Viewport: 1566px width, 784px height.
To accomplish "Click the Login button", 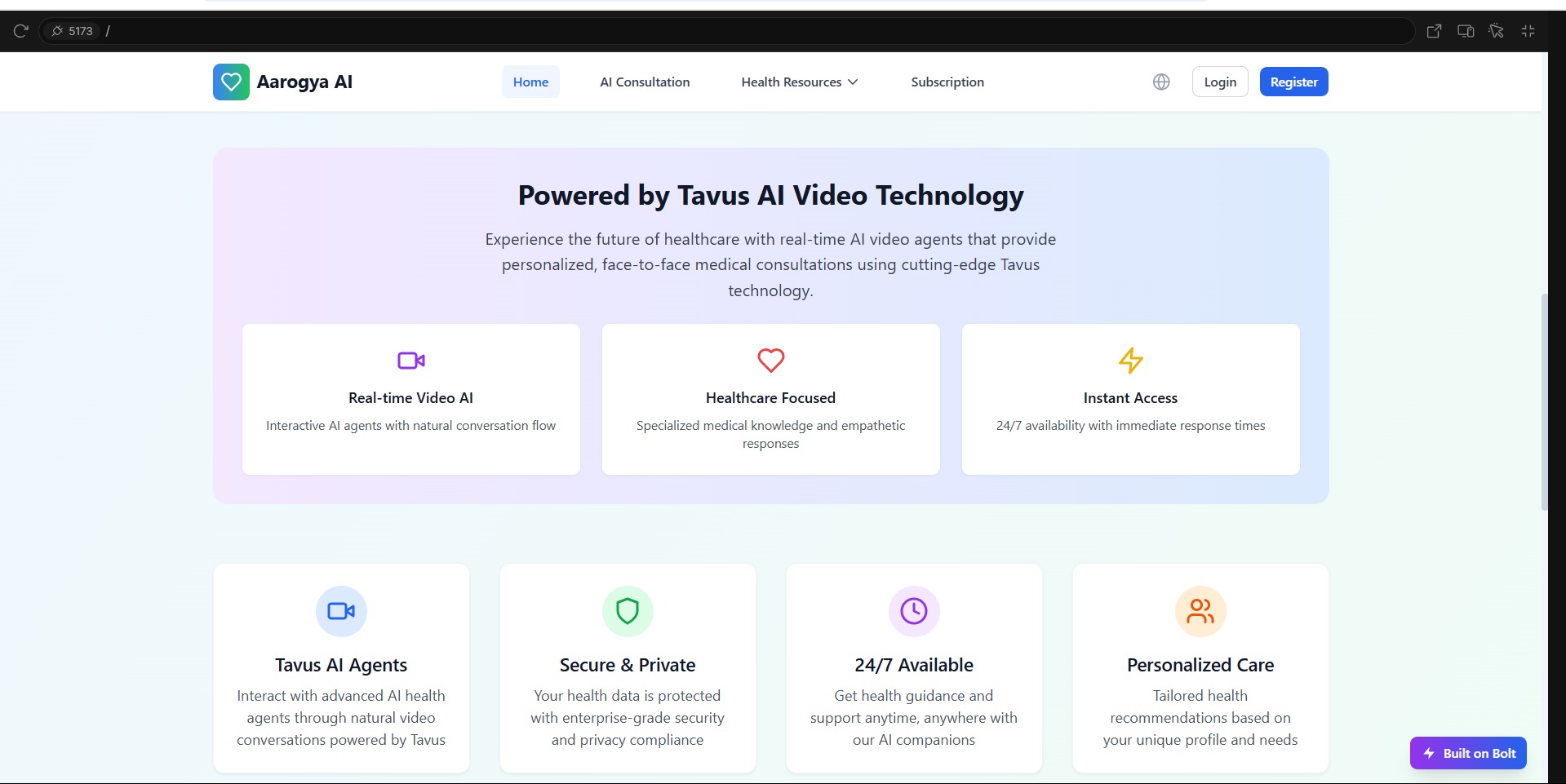I will (1220, 82).
